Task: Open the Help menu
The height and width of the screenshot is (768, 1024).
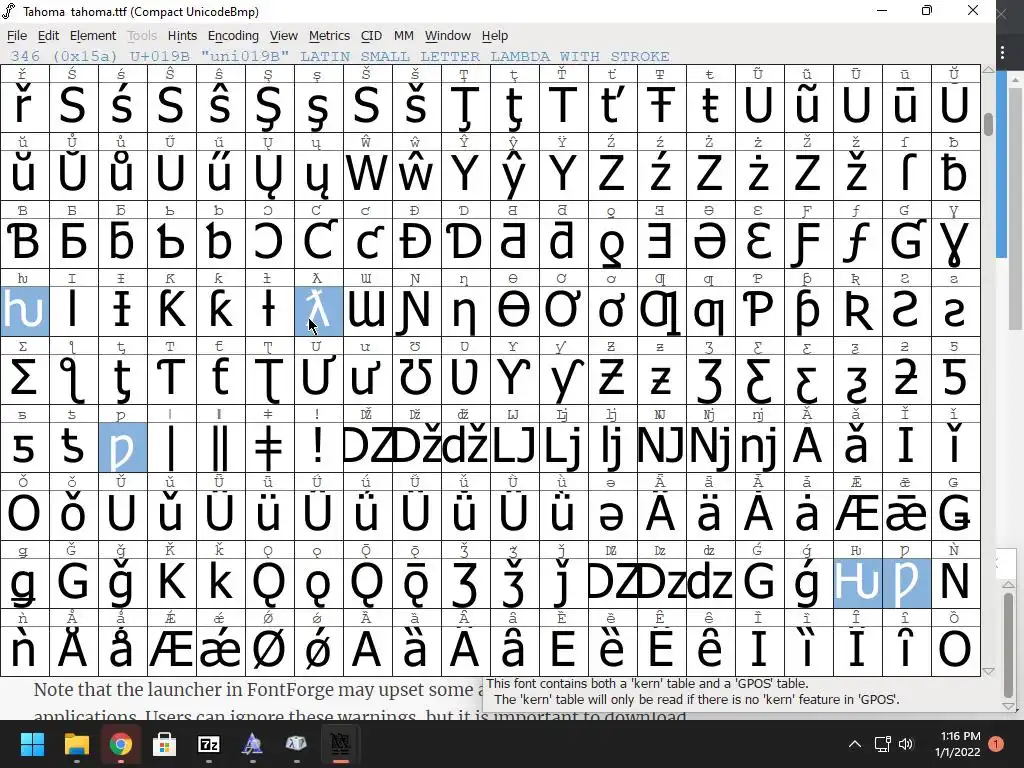Action: click(494, 36)
